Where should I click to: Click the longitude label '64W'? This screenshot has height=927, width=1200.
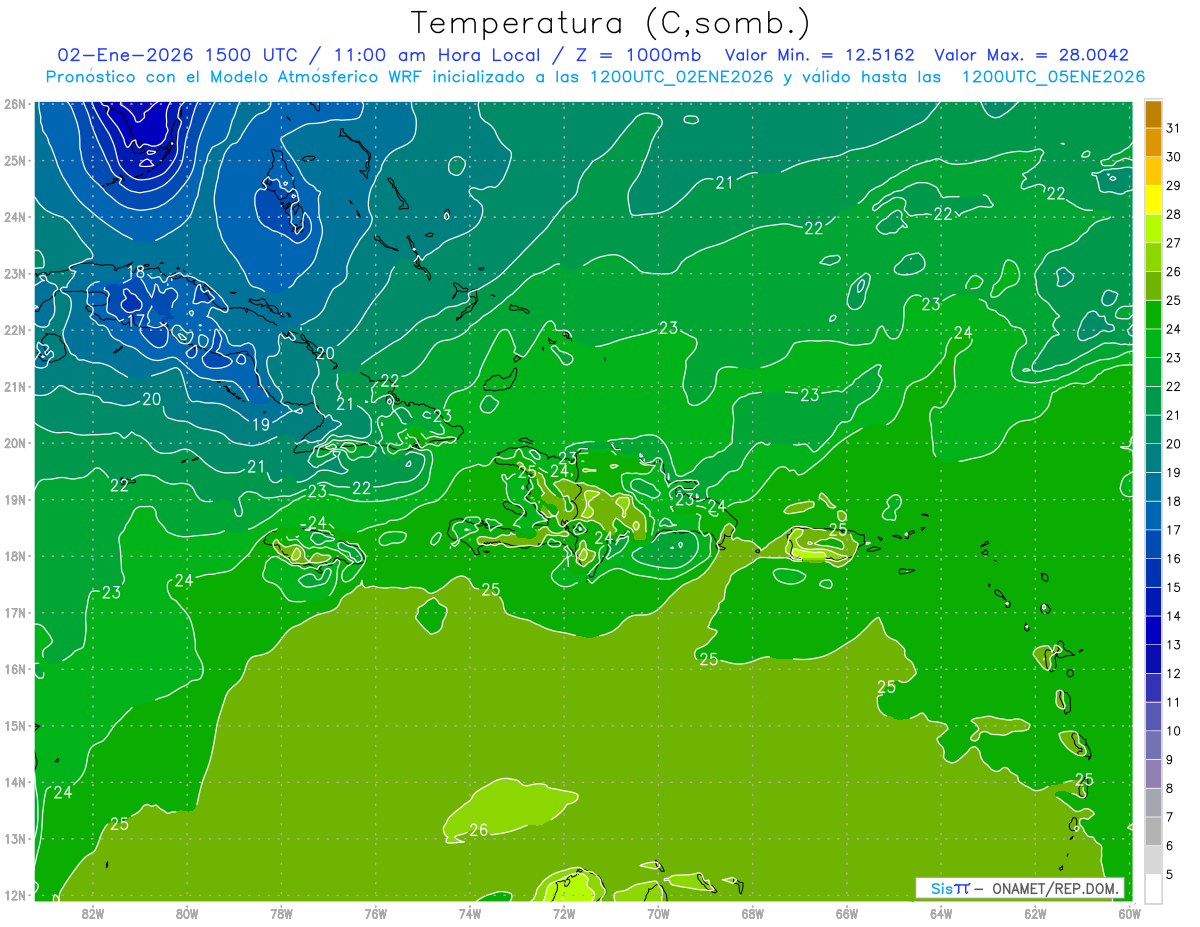941,913
